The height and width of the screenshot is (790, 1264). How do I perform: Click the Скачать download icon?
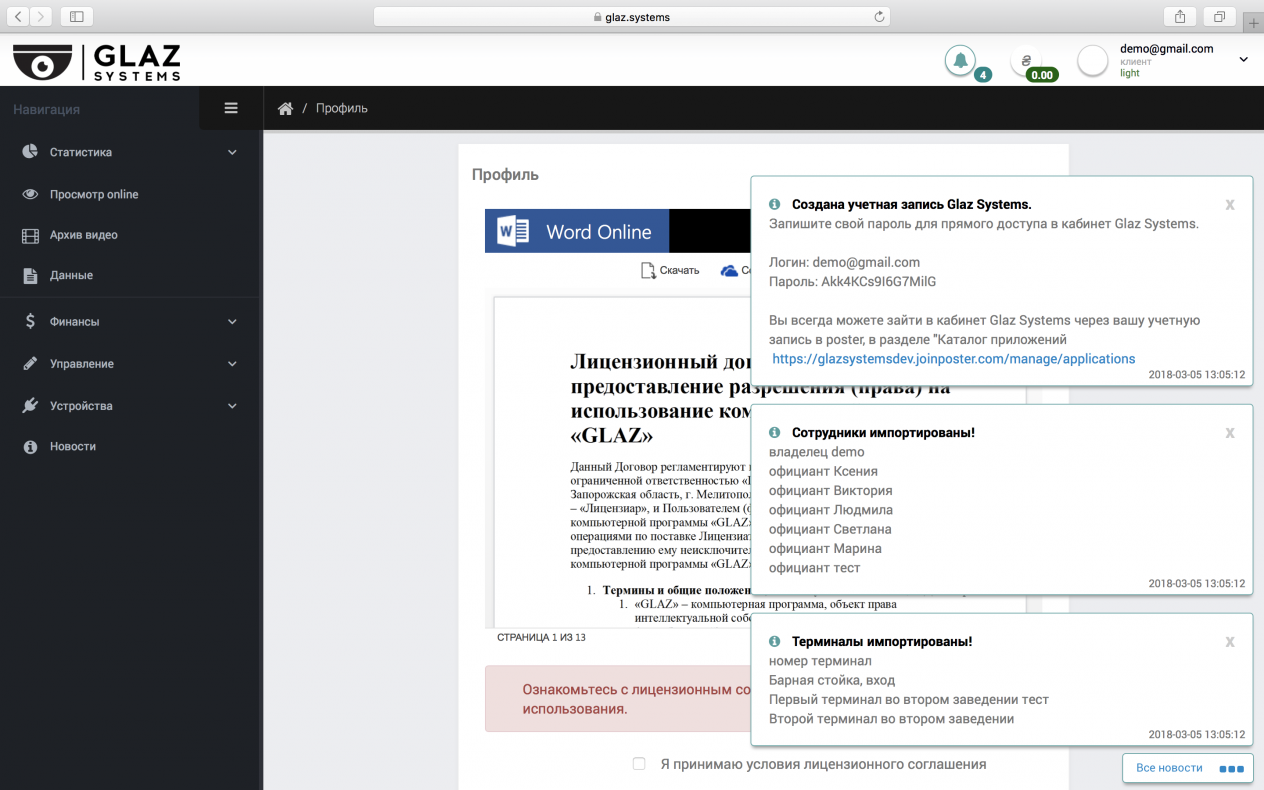[x=649, y=270]
